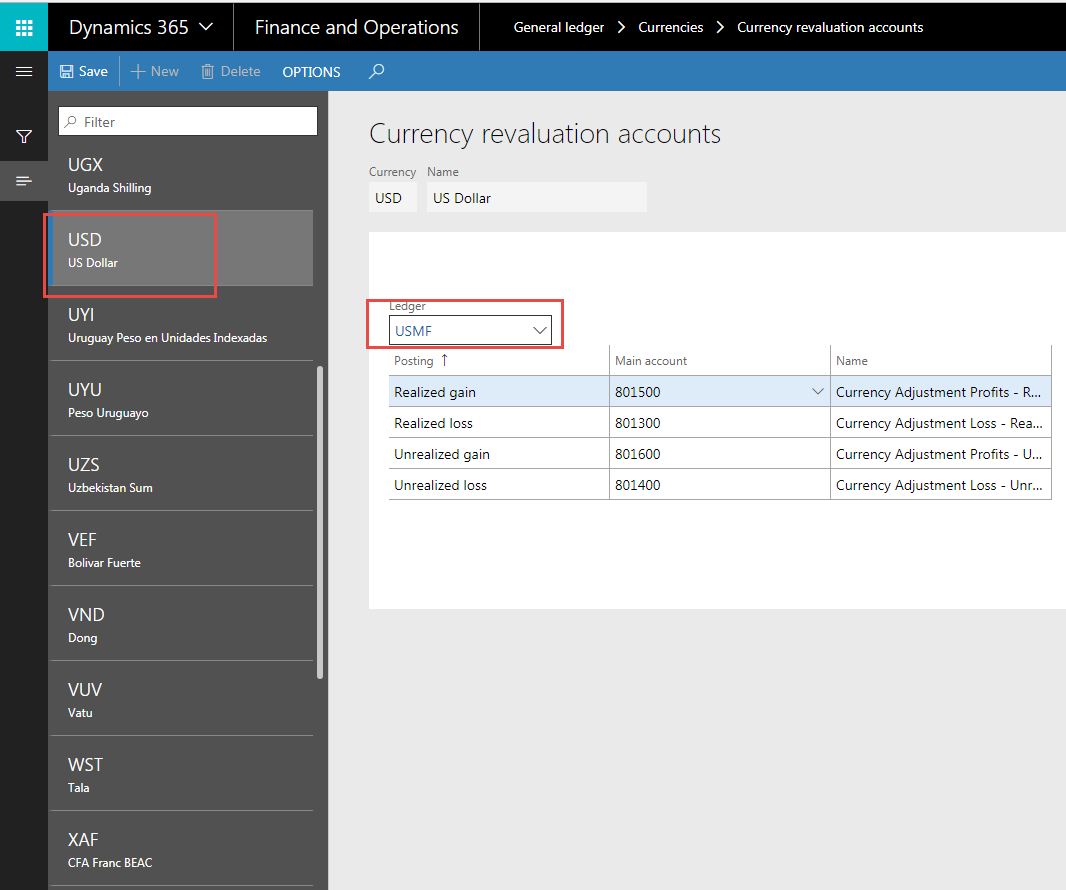
Task: Sort by the Posting column header
Action: 414,361
